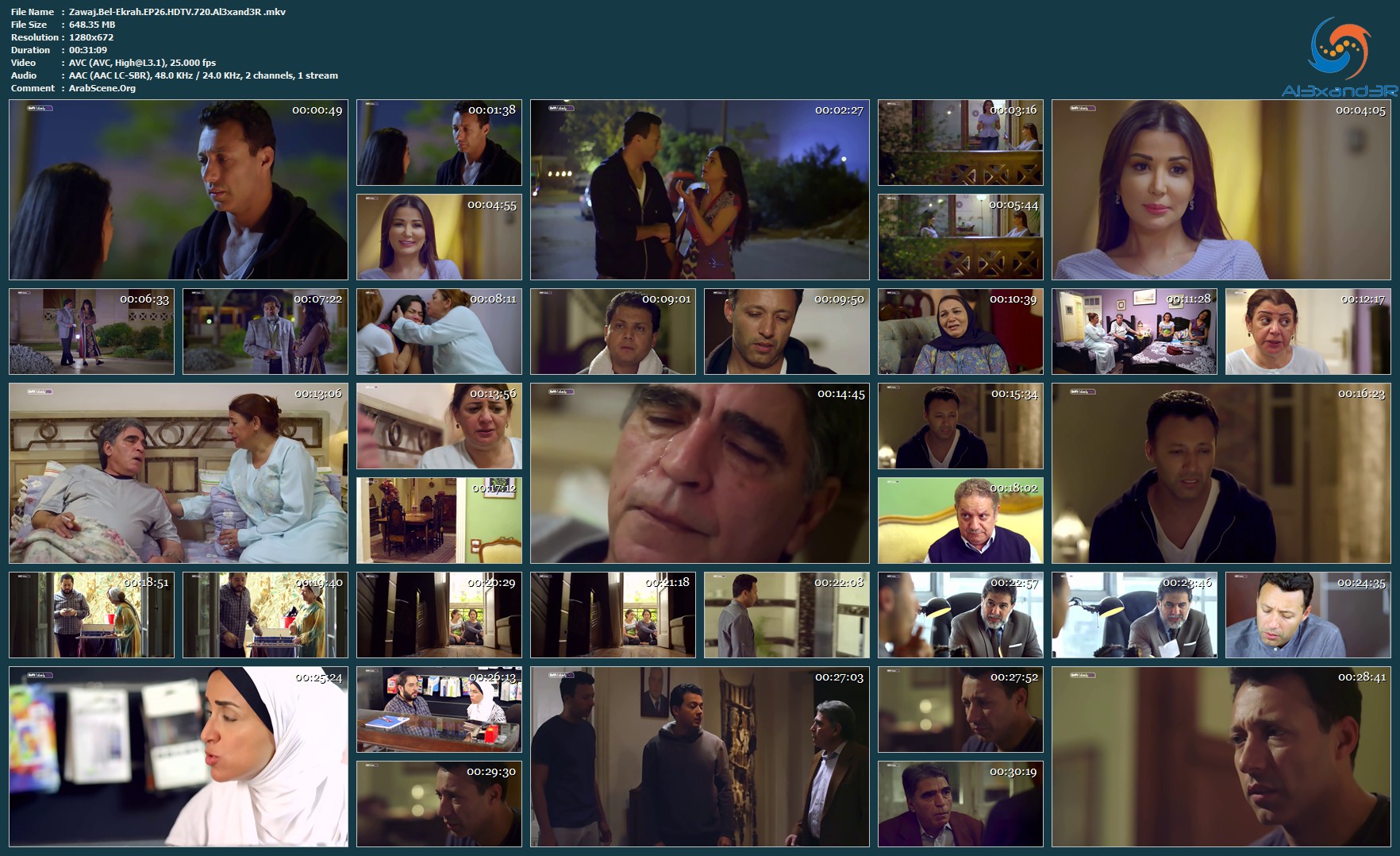Screen dimensions: 1400x856
Task: Click the thumbnail timestamped 00:04:55
Action: [439, 237]
